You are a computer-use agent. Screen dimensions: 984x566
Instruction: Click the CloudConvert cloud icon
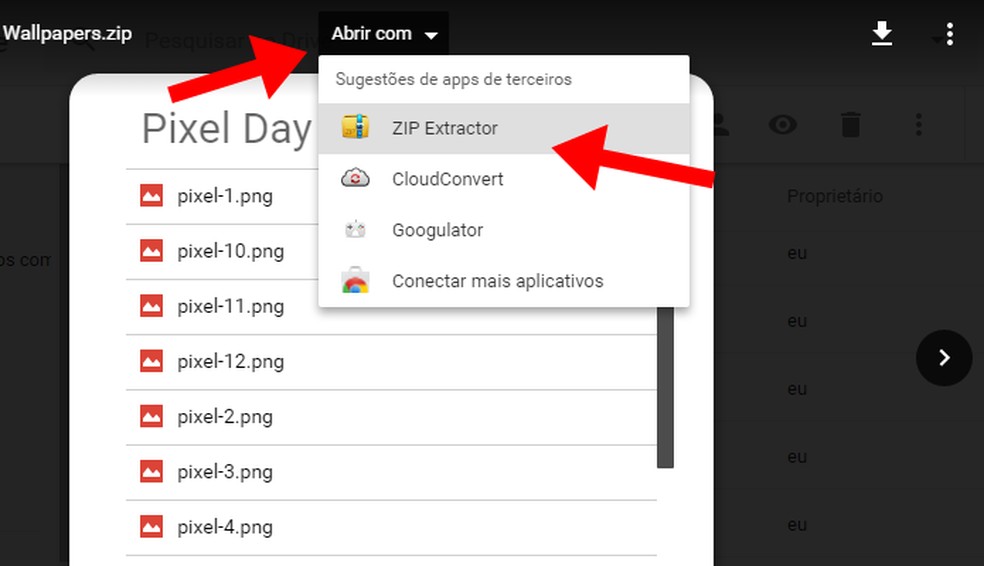(x=355, y=179)
